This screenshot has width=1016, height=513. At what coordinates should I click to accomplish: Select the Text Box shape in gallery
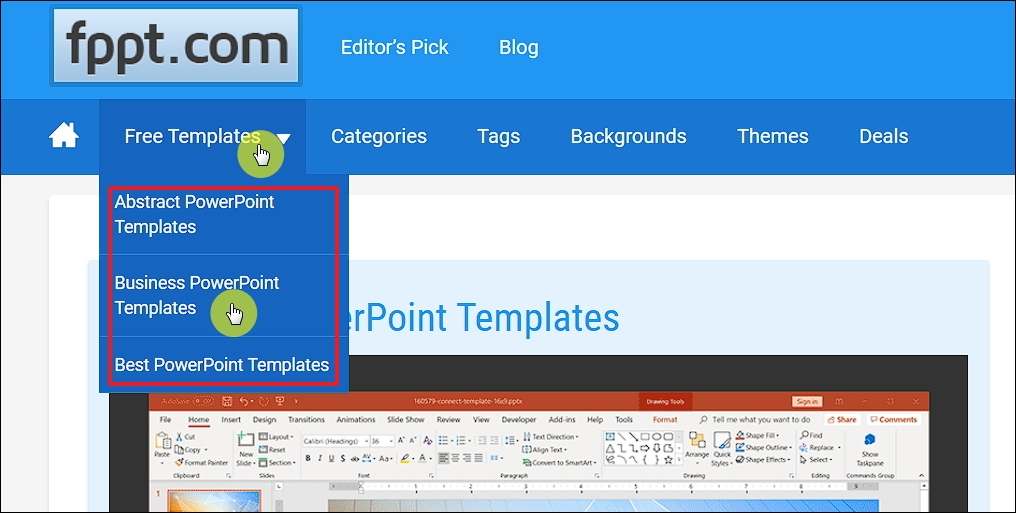(610, 437)
